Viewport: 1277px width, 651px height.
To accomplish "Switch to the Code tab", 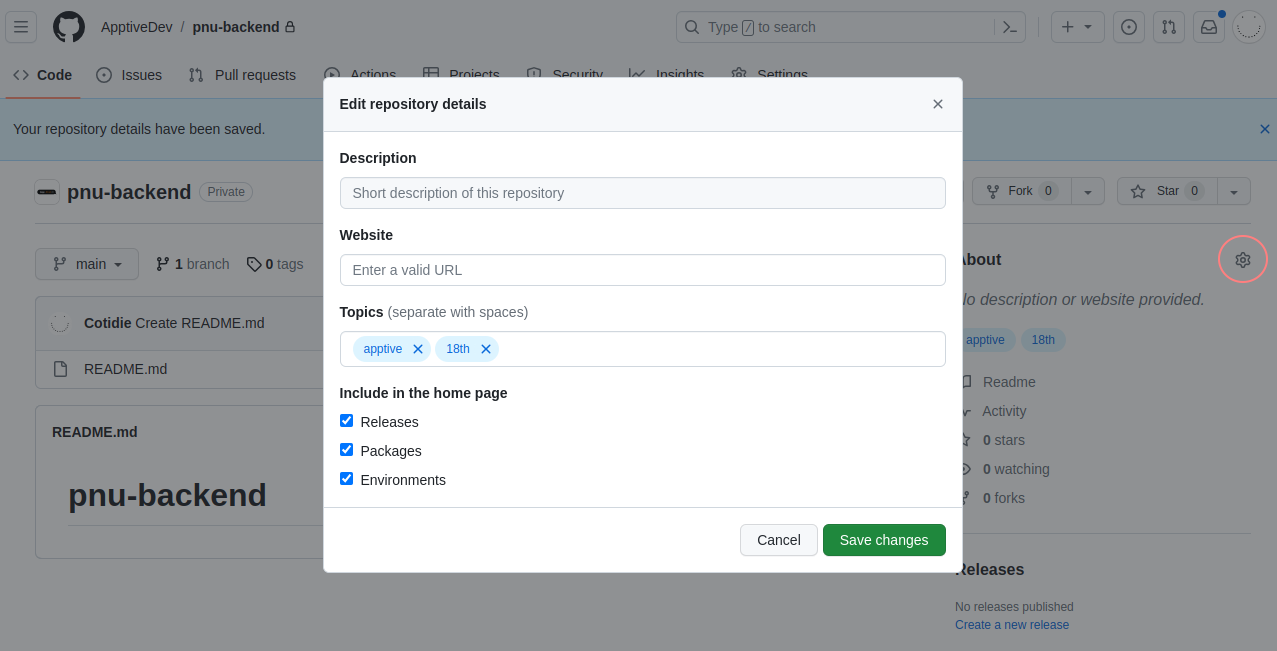I will point(42,75).
